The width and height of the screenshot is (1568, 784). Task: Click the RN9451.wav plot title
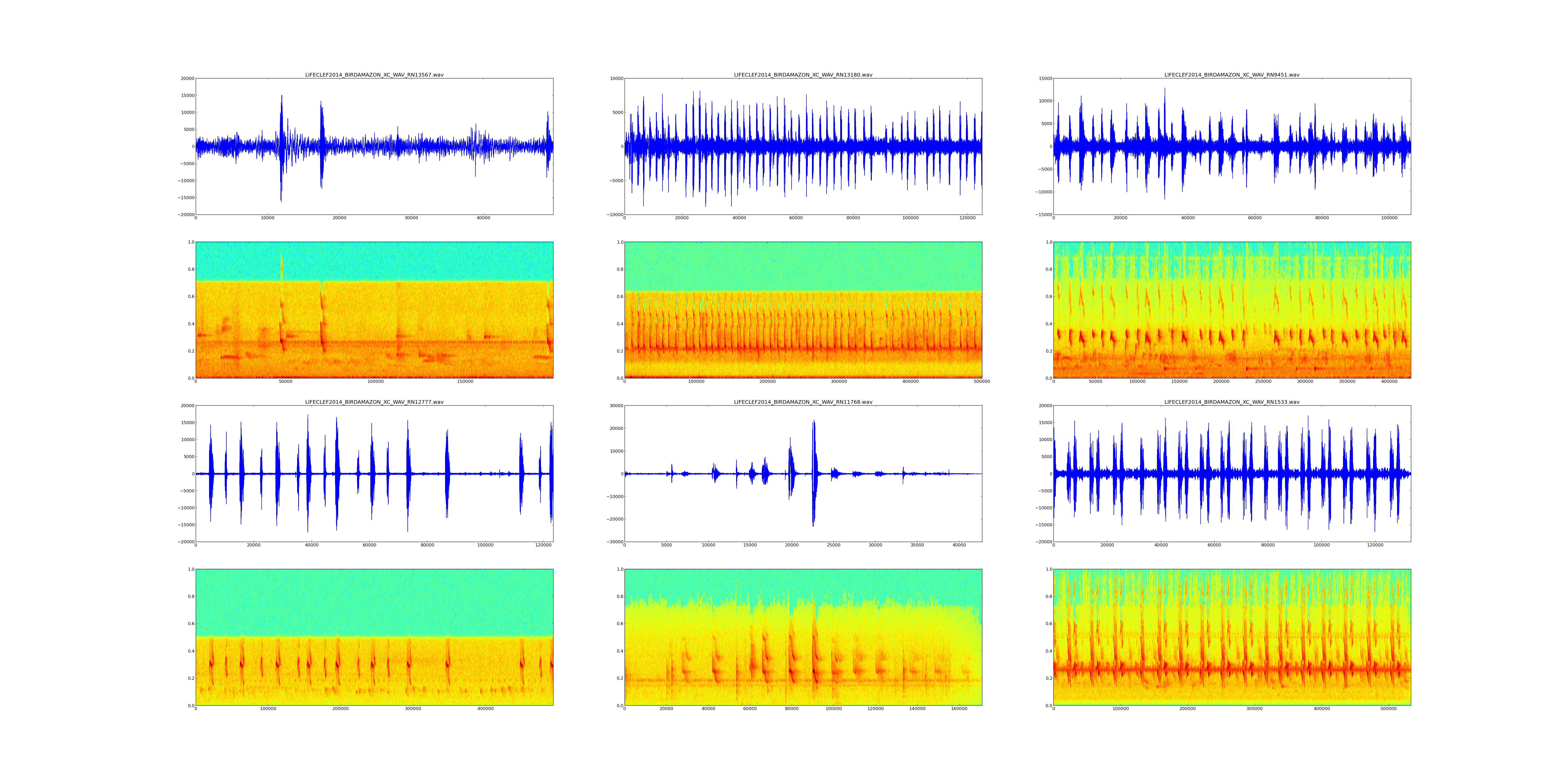pyautogui.click(x=1231, y=75)
